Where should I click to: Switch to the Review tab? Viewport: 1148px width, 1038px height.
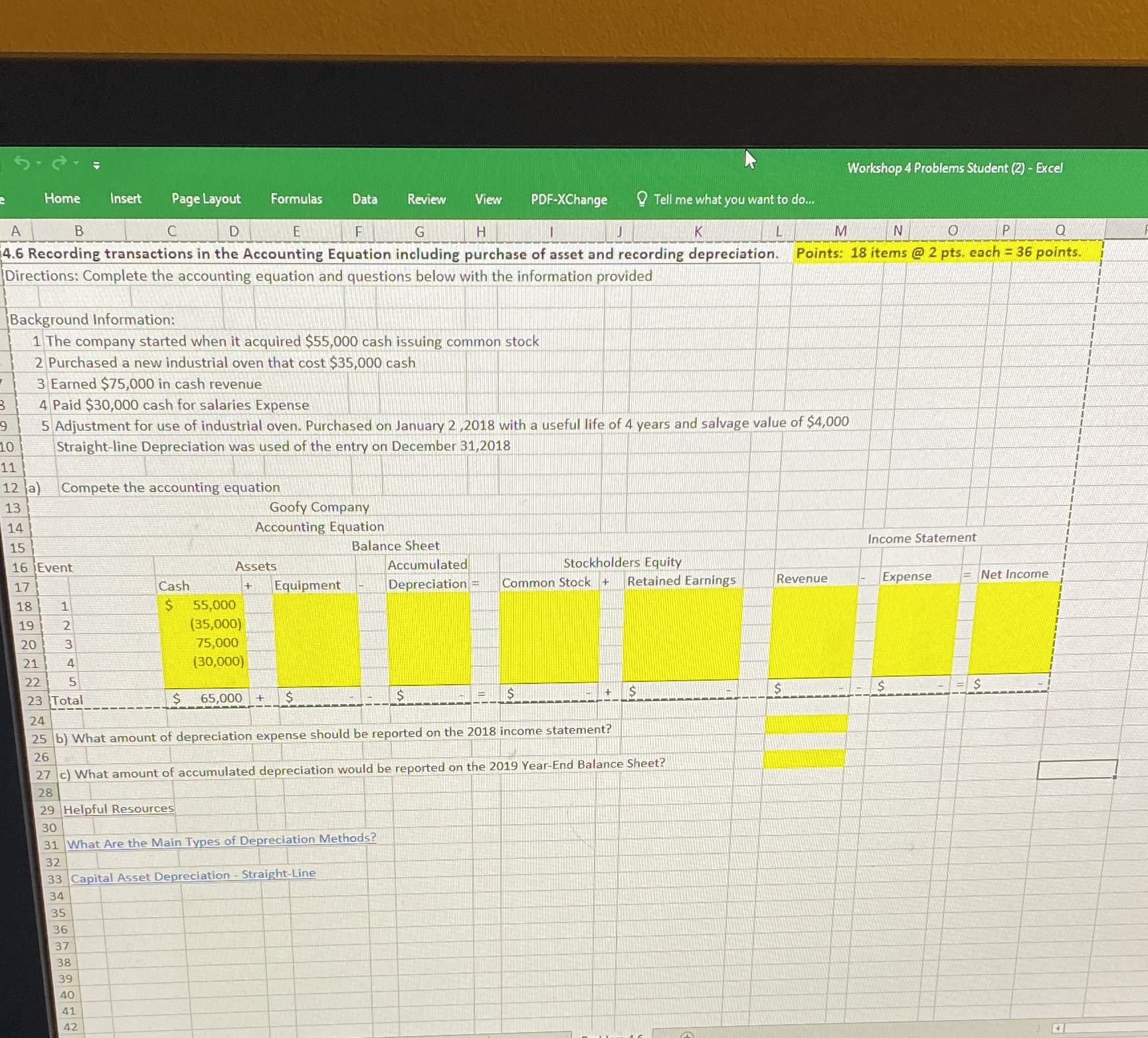tap(426, 199)
